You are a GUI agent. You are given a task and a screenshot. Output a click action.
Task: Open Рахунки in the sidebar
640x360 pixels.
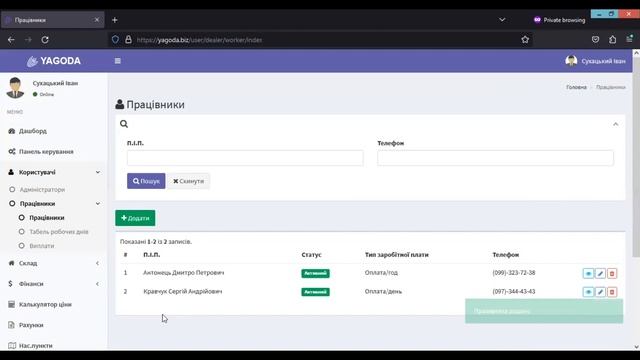coord(31,325)
